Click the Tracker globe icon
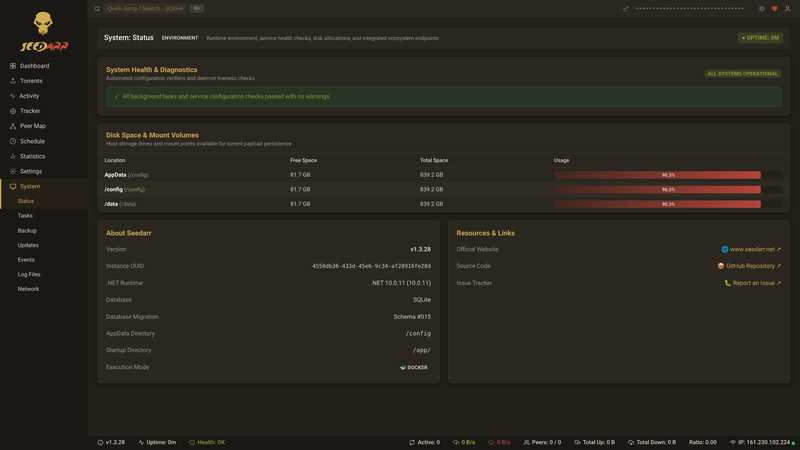The height and width of the screenshot is (450, 800). click(13, 111)
